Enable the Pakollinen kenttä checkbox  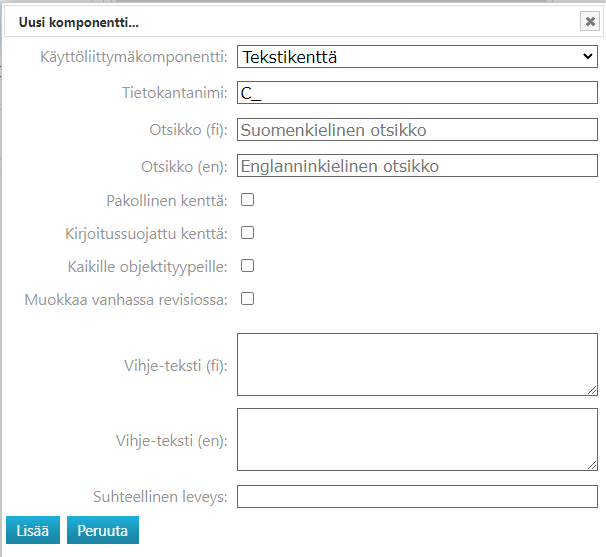(x=248, y=200)
